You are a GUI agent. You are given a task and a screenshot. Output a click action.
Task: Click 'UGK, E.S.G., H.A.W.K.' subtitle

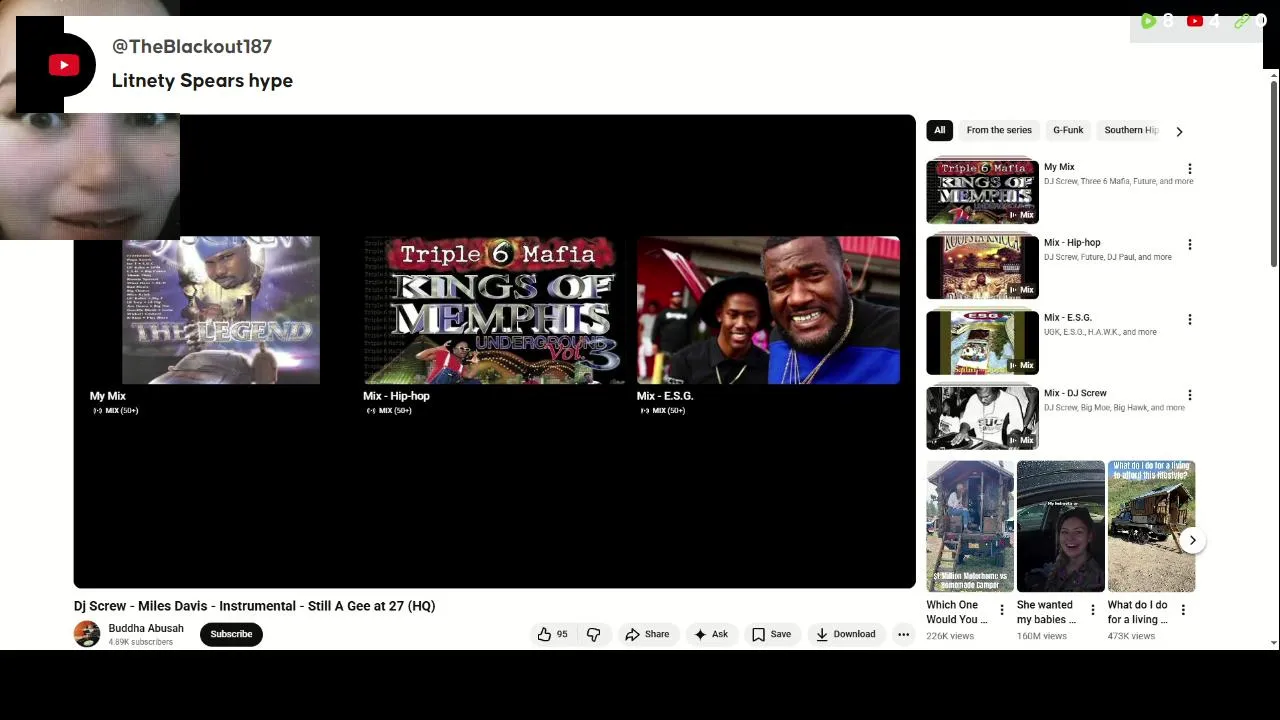[x=1100, y=332]
